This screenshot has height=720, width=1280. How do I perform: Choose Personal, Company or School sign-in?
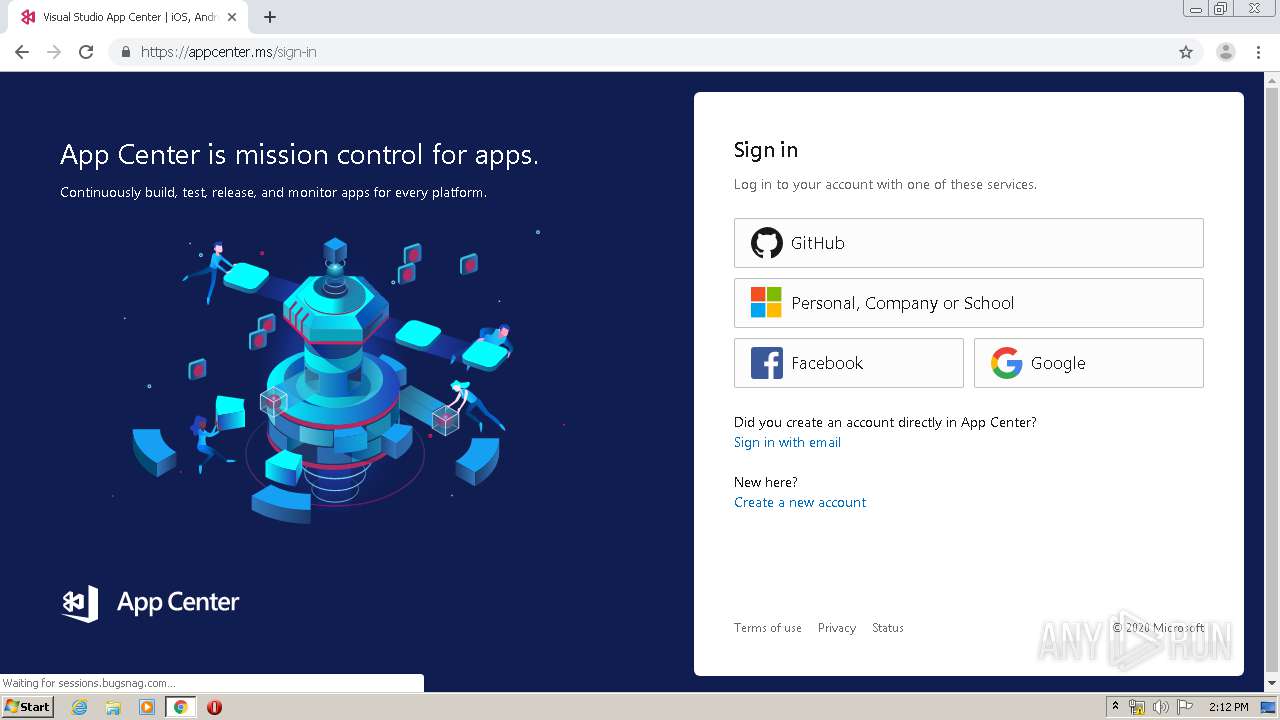[968, 303]
